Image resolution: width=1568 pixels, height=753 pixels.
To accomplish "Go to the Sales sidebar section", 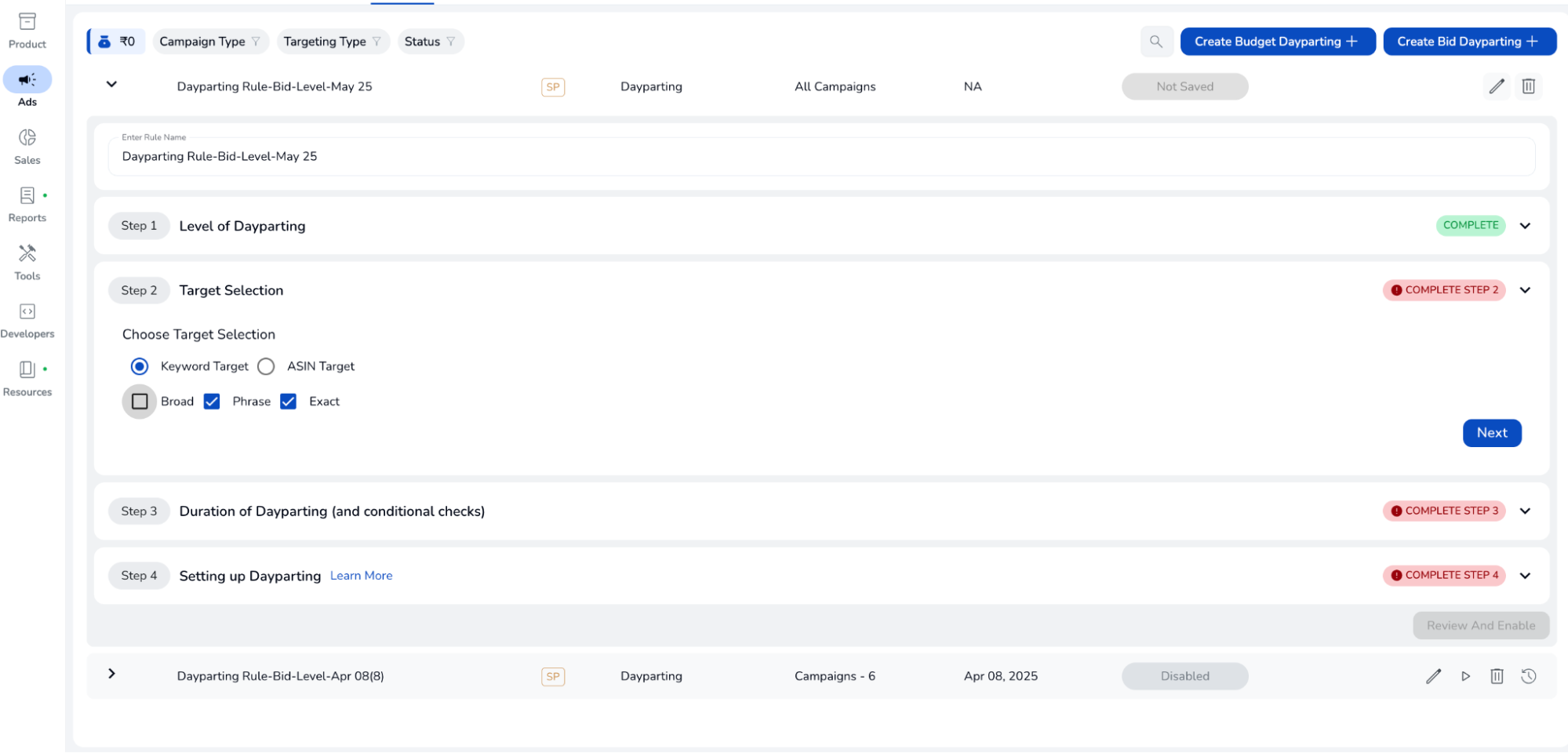I will [x=27, y=147].
